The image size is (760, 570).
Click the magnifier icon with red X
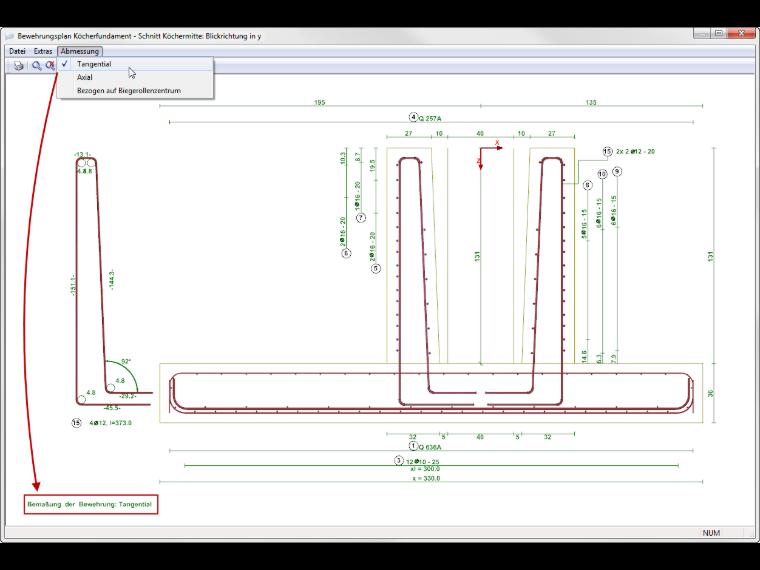[x=50, y=66]
